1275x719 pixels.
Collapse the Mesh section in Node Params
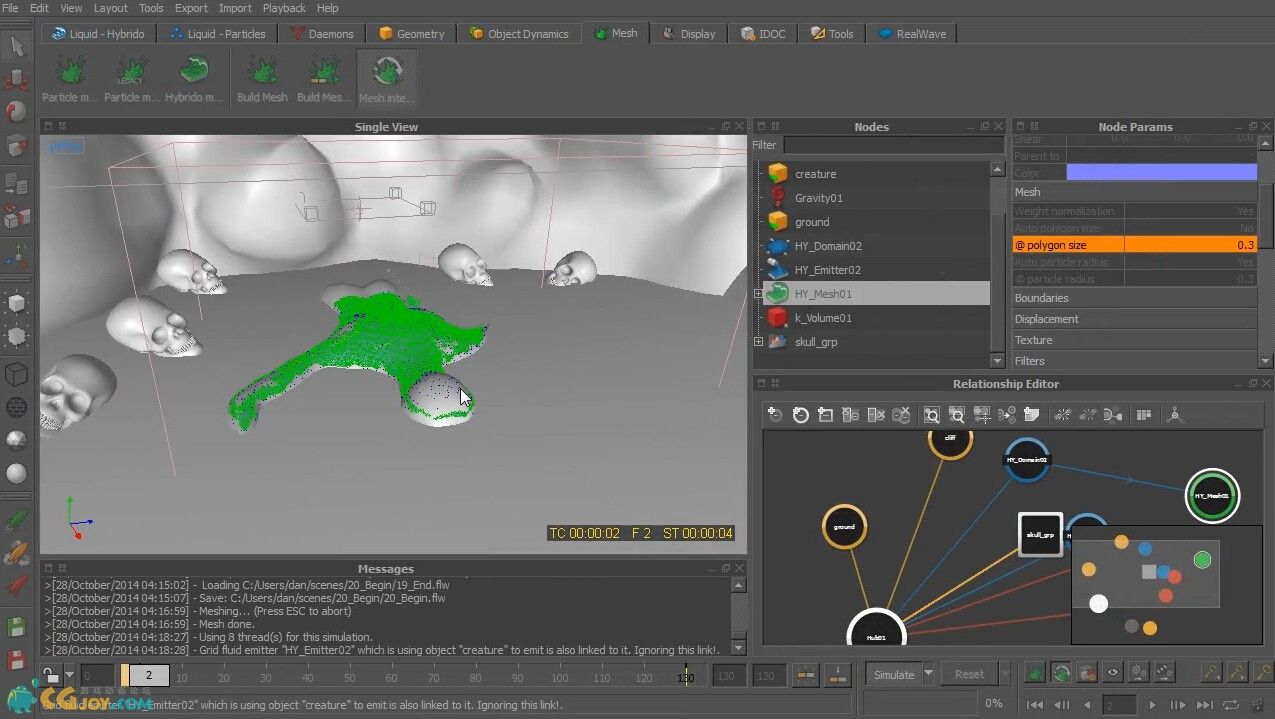[1134, 192]
